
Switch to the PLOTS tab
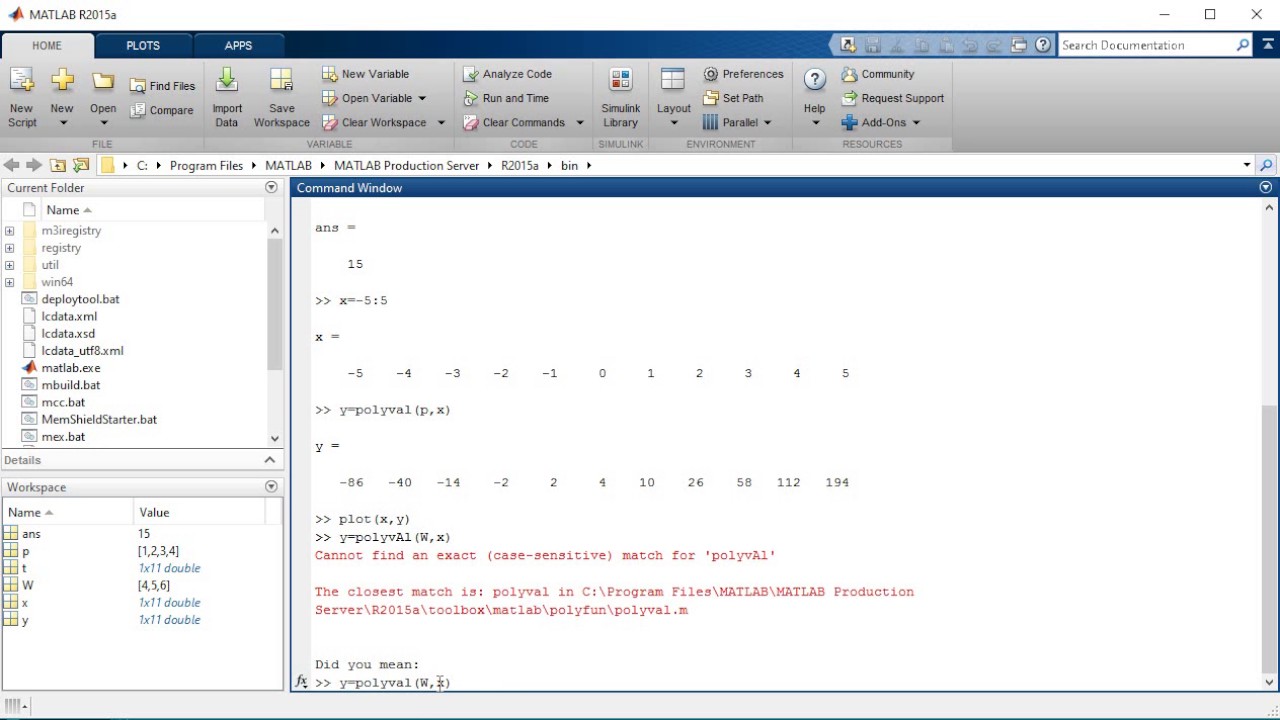pos(143,45)
